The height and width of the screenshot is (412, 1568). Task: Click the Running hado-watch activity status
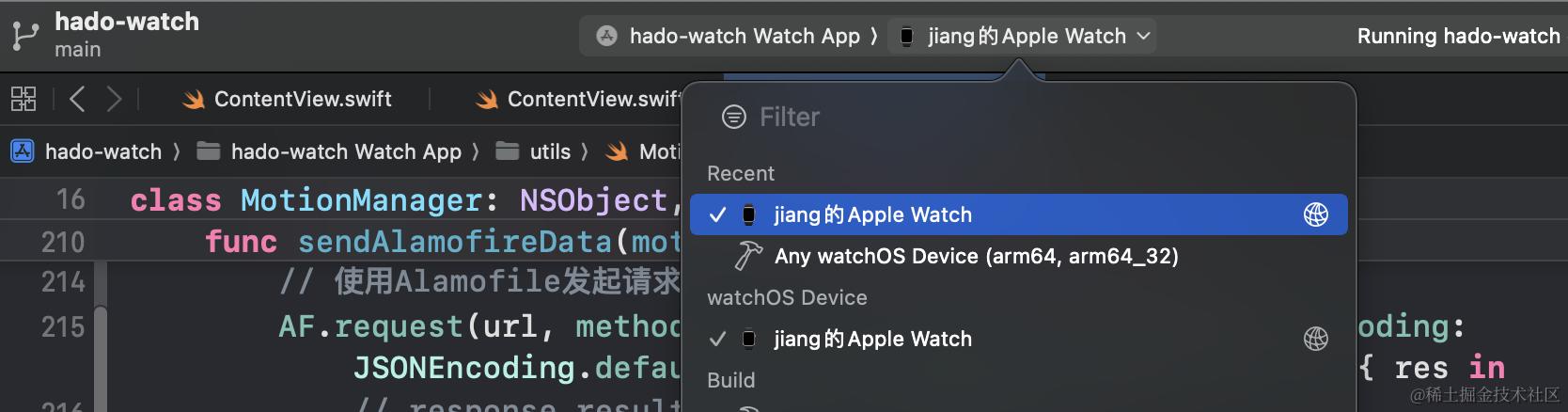coord(1458,37)
